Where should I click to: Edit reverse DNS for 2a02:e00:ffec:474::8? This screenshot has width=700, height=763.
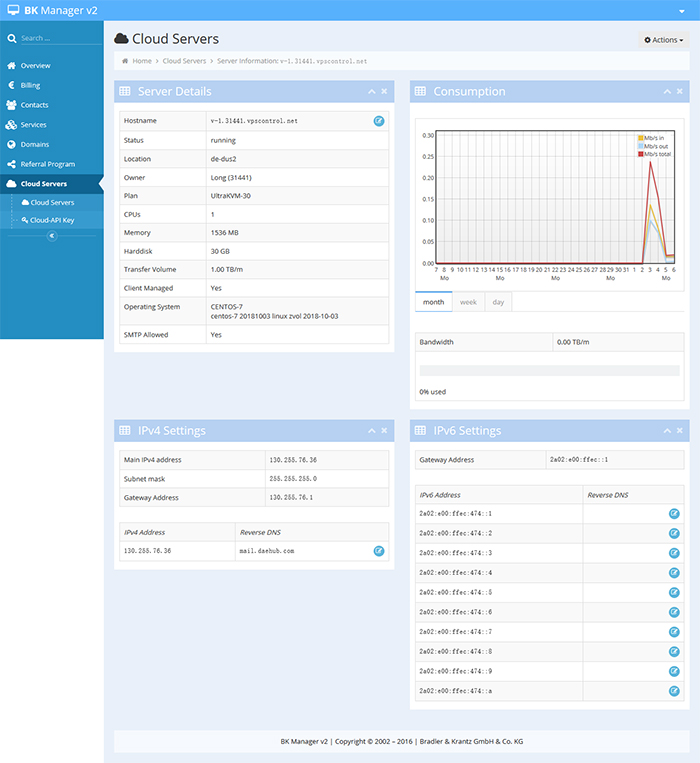pos(674,652)
